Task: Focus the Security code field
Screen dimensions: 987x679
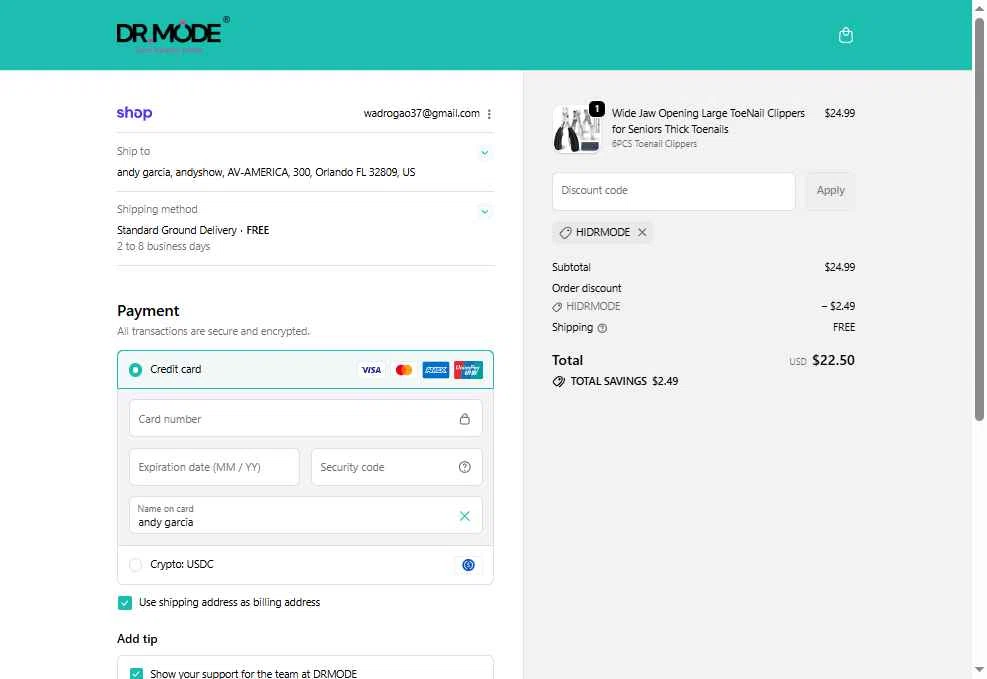Action: 397,467
